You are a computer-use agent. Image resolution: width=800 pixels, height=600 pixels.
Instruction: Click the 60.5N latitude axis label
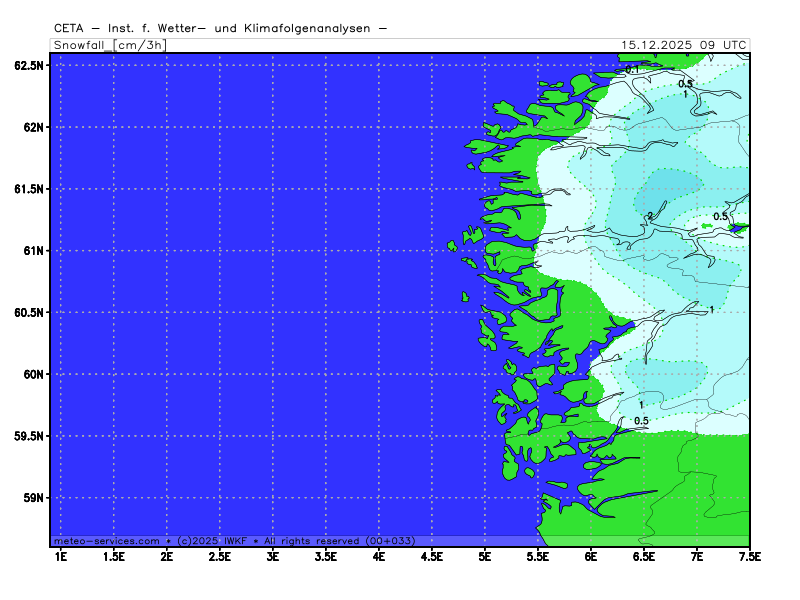[29, 313]
